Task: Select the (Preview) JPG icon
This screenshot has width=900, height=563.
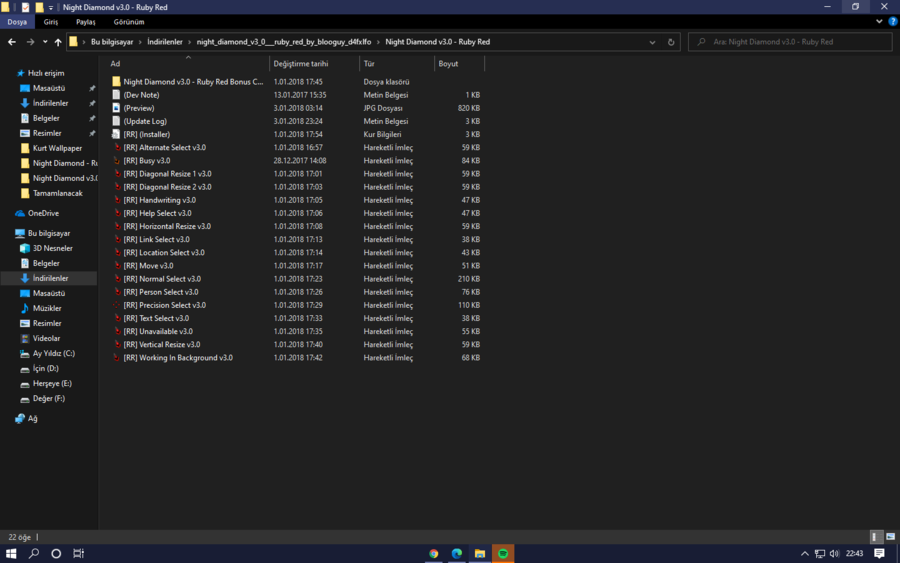Action: pos(116,108)
